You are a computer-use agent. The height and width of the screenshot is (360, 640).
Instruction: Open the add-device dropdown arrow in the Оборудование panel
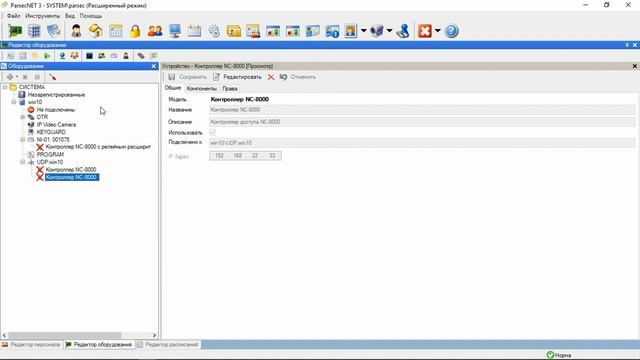17,77
